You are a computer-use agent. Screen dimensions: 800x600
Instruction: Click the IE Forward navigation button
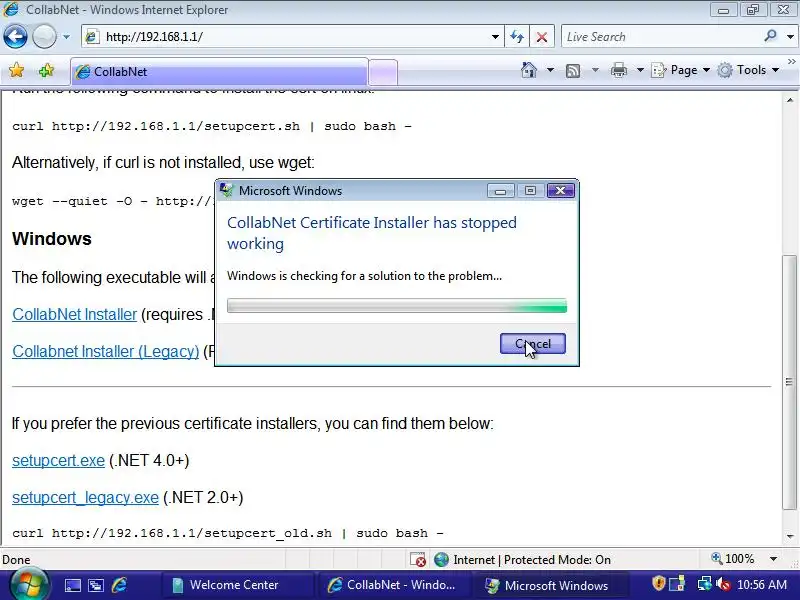tap(44, 37)
